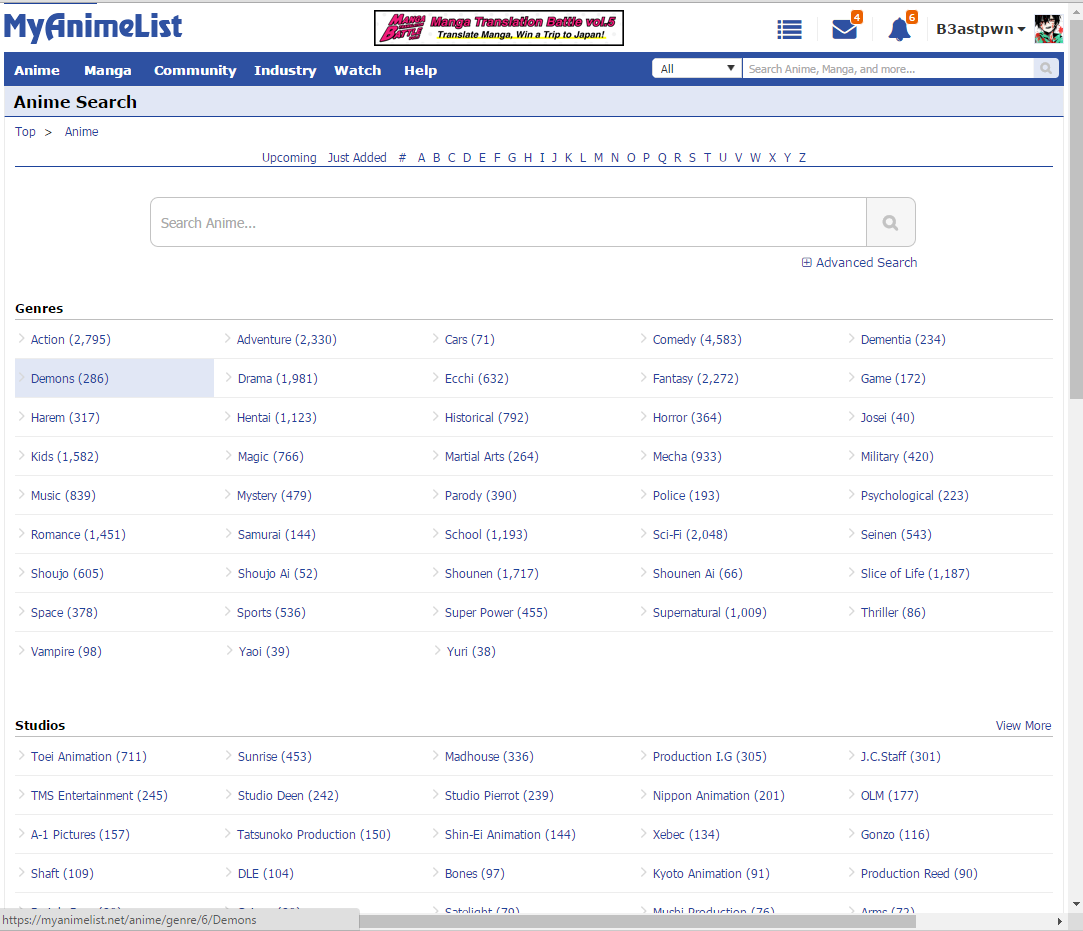
Task: Open the Manga menu
Action: click(x=108, y=70)
